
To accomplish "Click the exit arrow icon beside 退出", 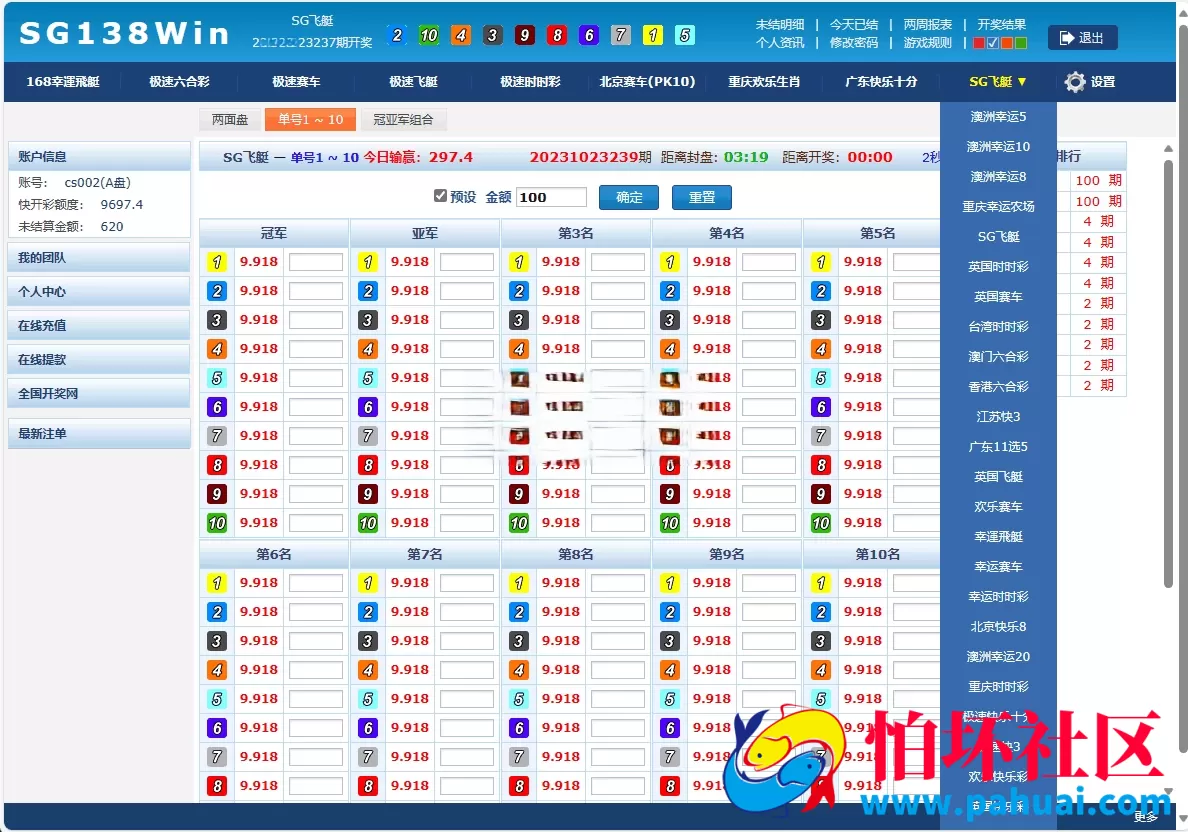I will point(1067,38).
